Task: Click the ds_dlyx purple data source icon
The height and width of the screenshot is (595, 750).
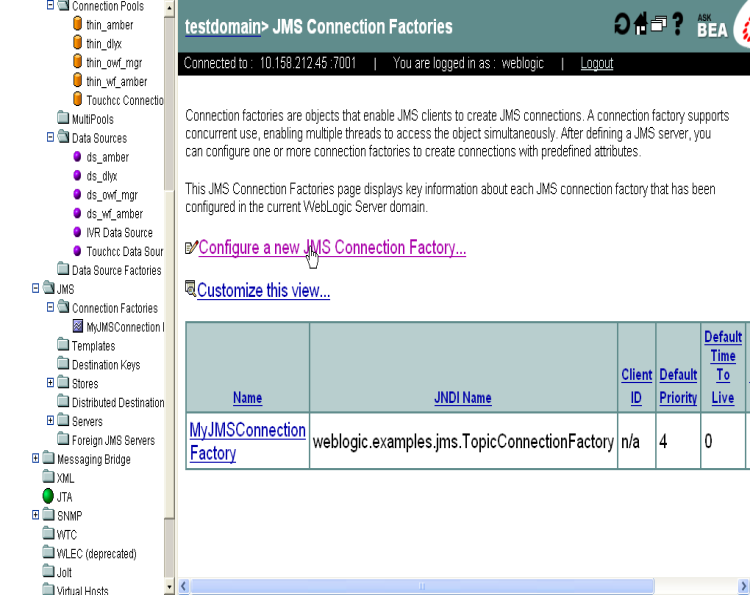Action: tap(77, 175)
